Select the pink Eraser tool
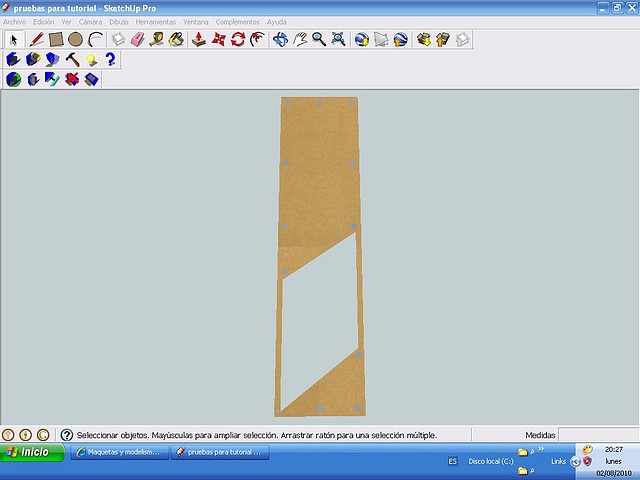640x480 pixels. pos(138,40)
